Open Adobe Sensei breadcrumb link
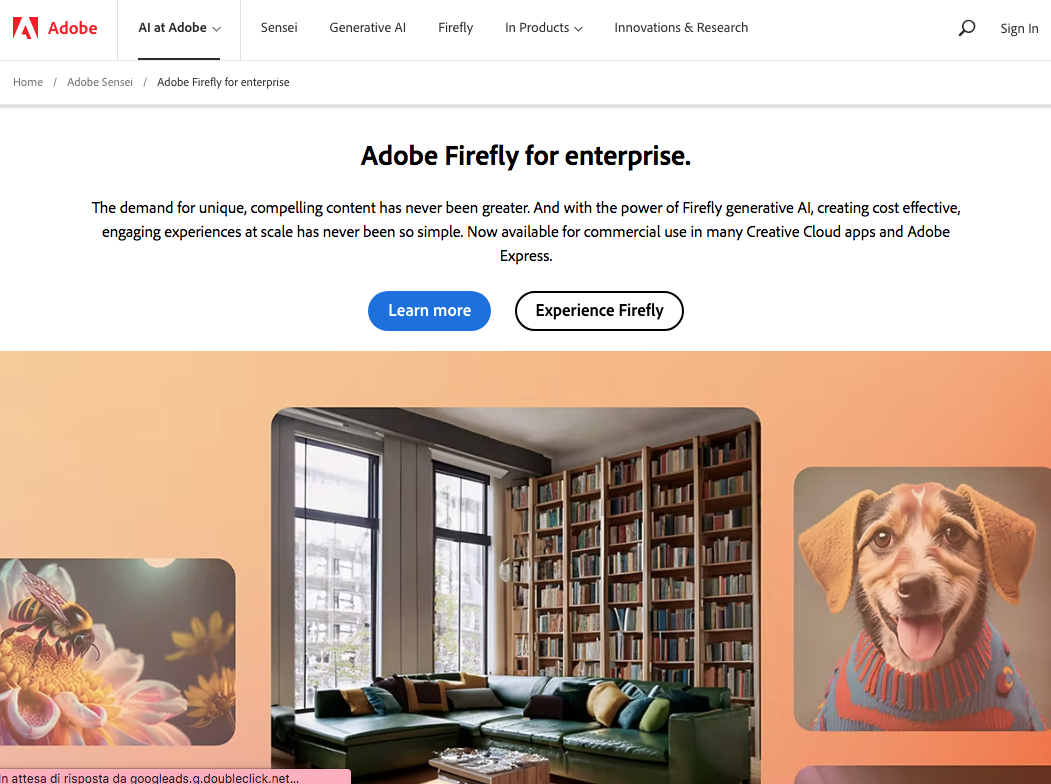This screenshot has height=784, width=1051. tap(100, 82)
